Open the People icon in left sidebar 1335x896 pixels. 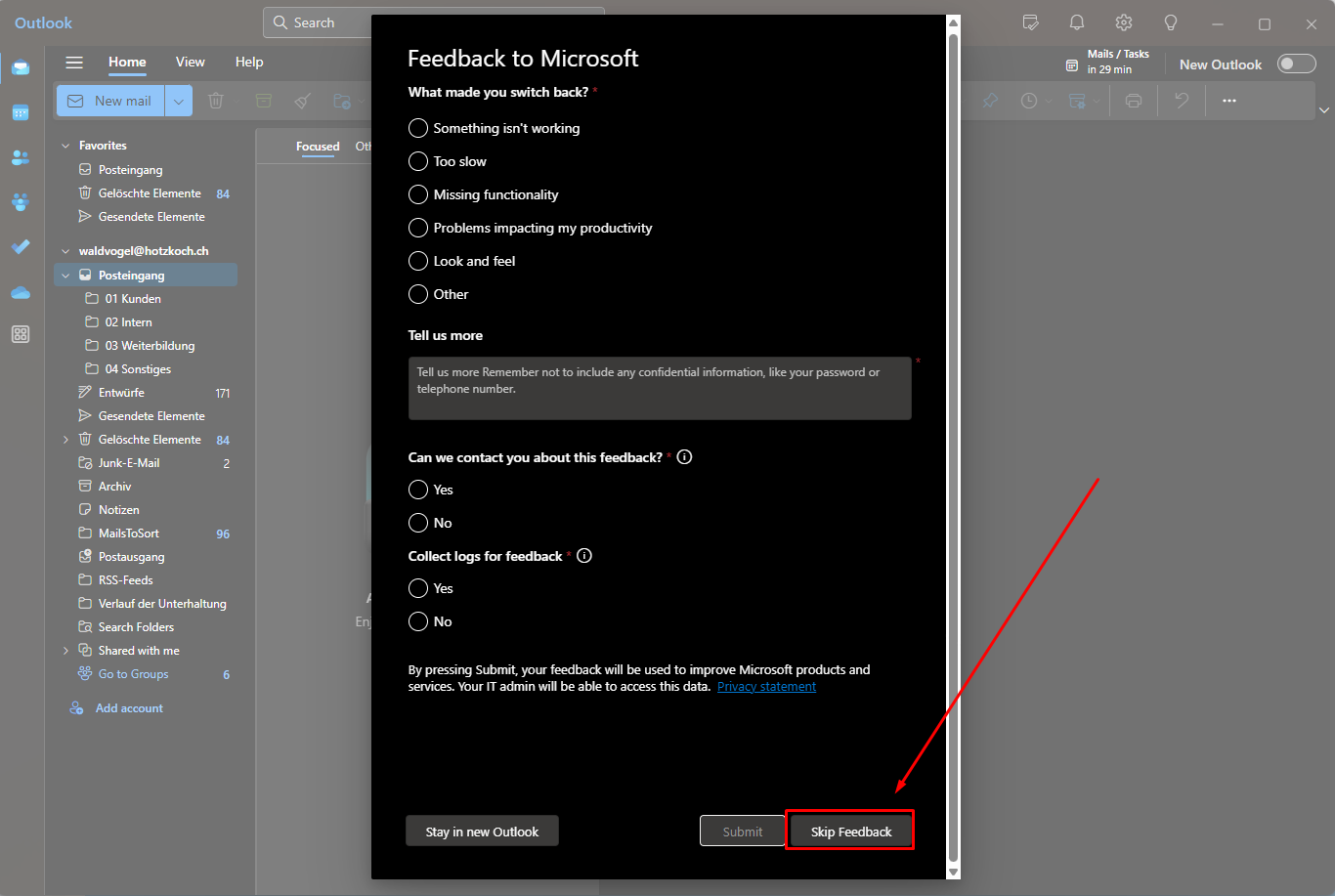[x=21, y=157]
